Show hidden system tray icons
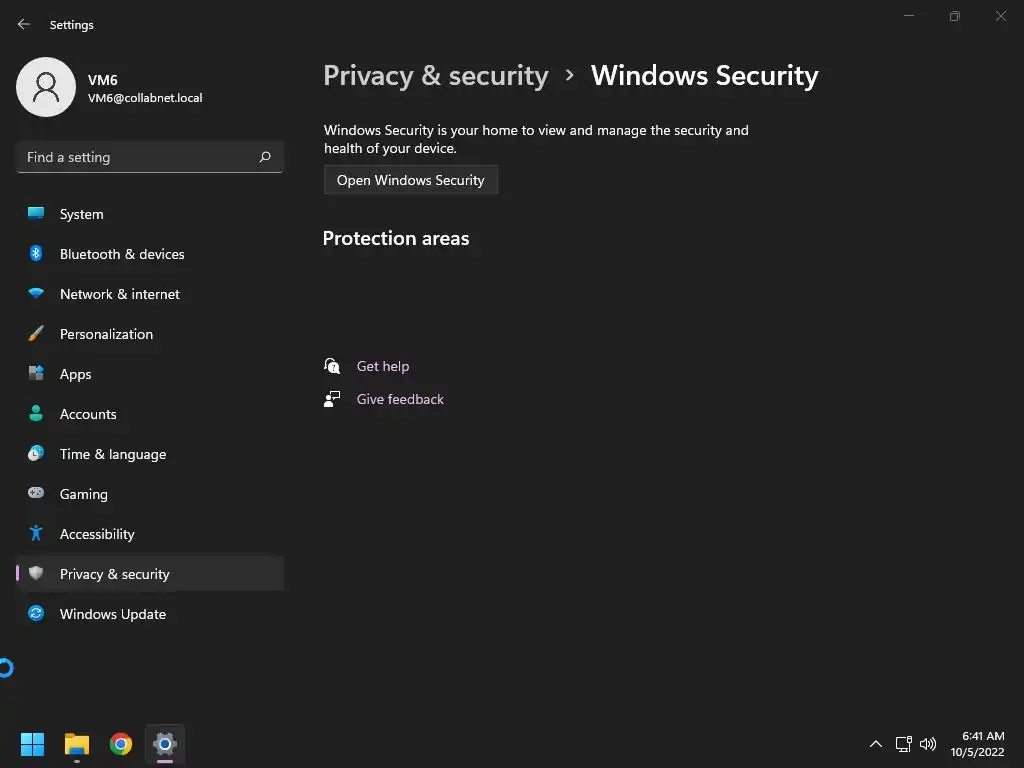Image resolution: width=1024 pixels, height=768 pixels. pyautogui.click(x=876, y=744)
